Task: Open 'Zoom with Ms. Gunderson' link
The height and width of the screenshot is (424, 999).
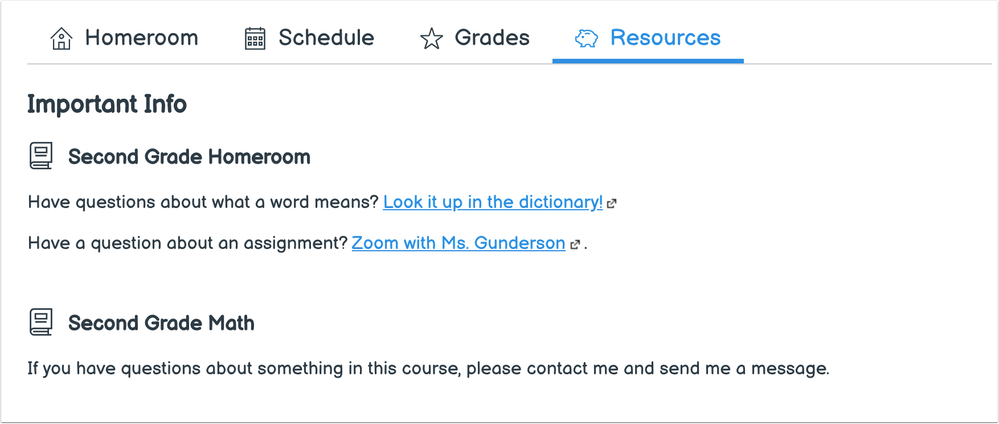Action: click(x=459, y=243)
